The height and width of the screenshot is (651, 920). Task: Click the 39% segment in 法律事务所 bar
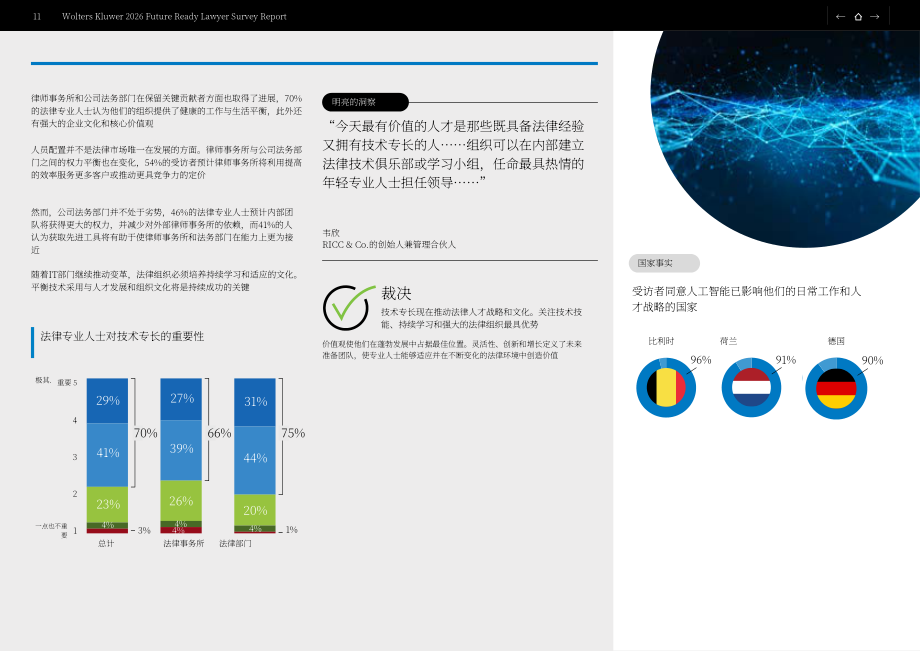(x=181, y=450)
